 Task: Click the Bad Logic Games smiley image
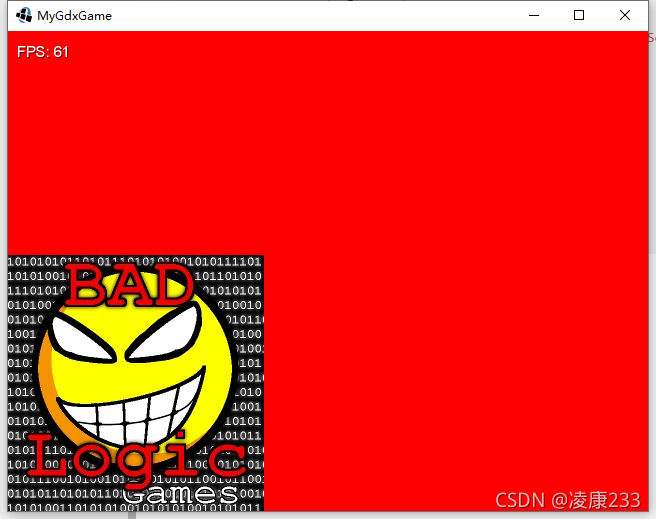[x=136, y=383]
